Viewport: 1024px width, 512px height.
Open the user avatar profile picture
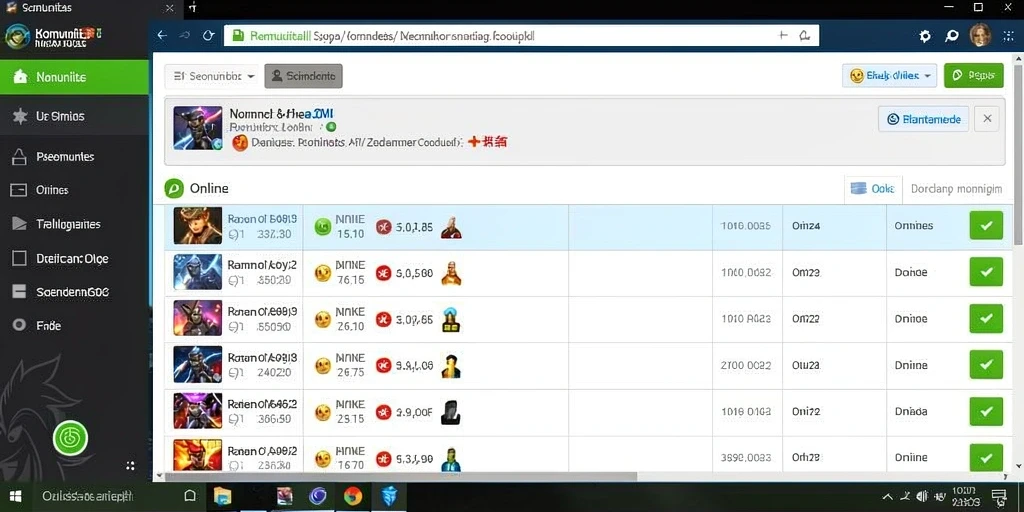pos(980,35)
